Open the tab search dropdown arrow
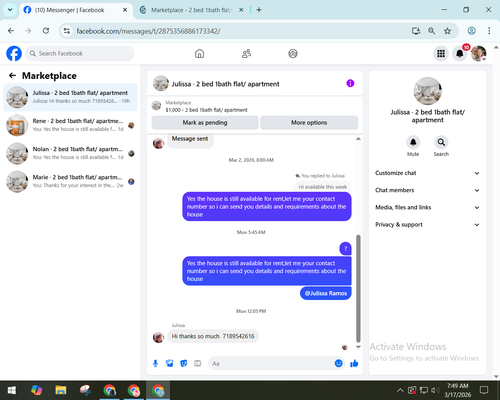This screenshot has width=500, height=400. (10, 10)
